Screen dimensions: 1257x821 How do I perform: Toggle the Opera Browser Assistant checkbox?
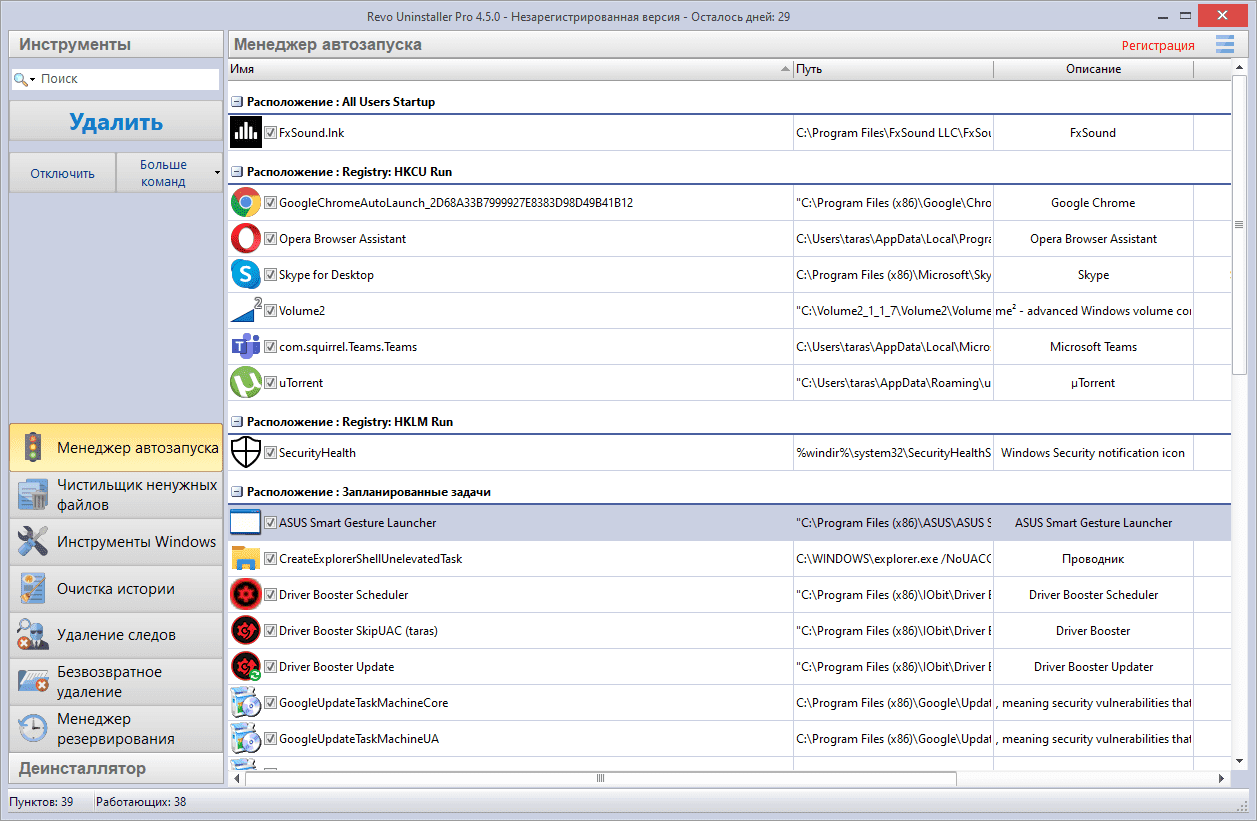tap(270, 239)
